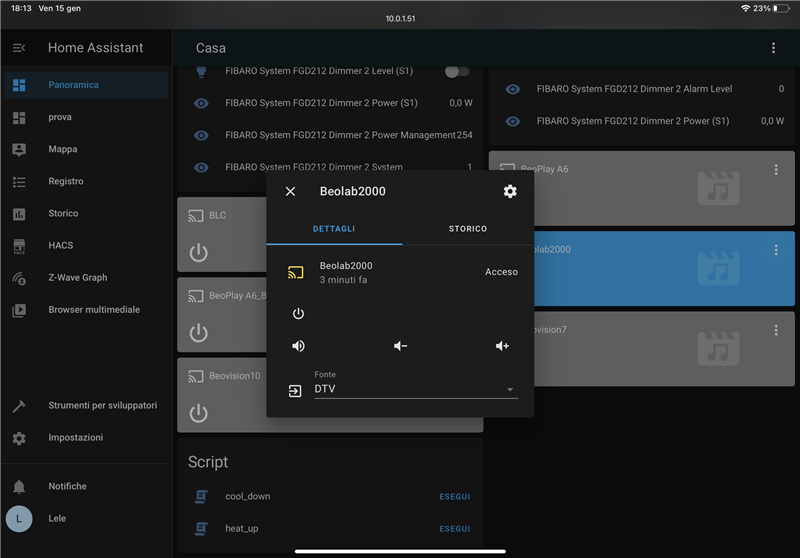The image size is (800, 558).
Task: Turn off Beolab2000 with power icon
Action: coord(298,313)
